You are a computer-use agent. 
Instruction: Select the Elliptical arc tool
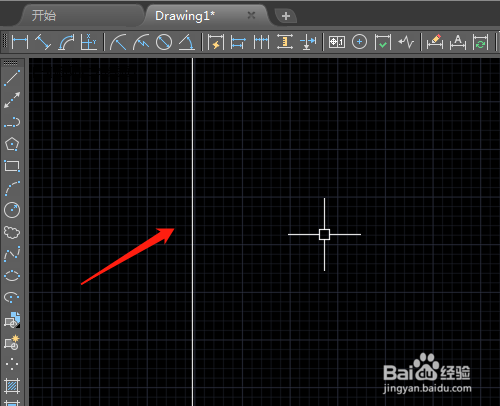pyautogui.click(x=12, y=298)
